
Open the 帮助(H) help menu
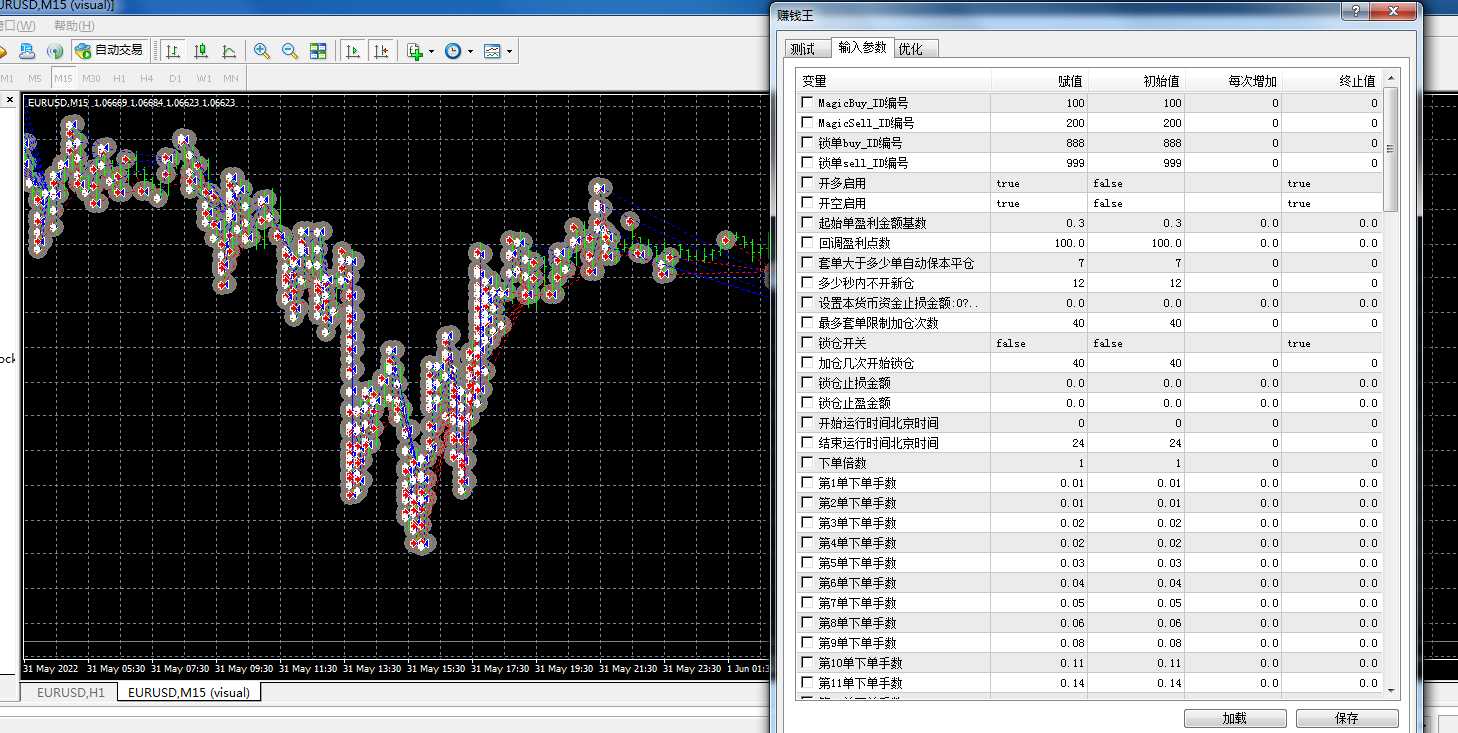pos(74,26)
